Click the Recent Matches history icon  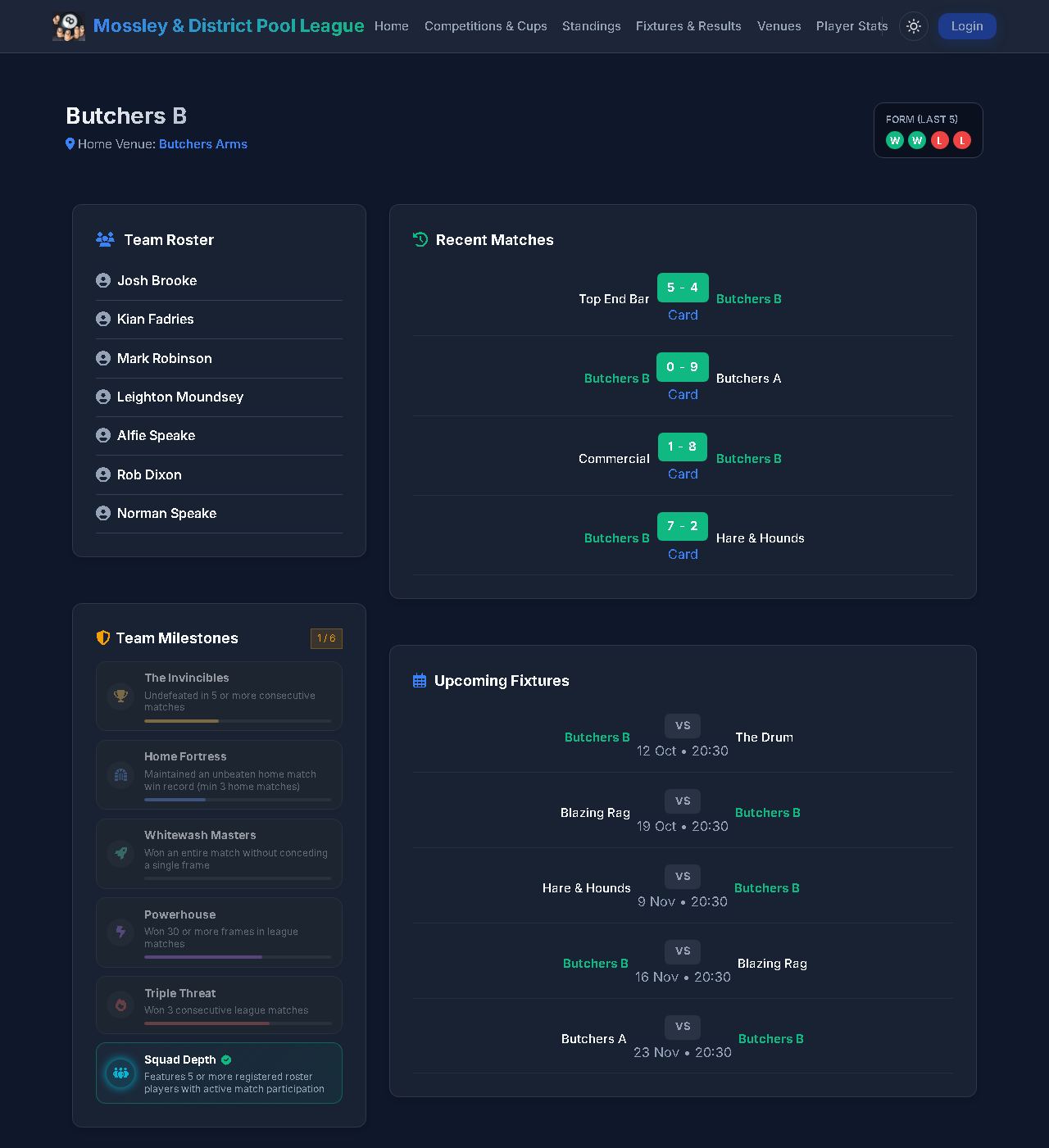click(x=420, y=239)
